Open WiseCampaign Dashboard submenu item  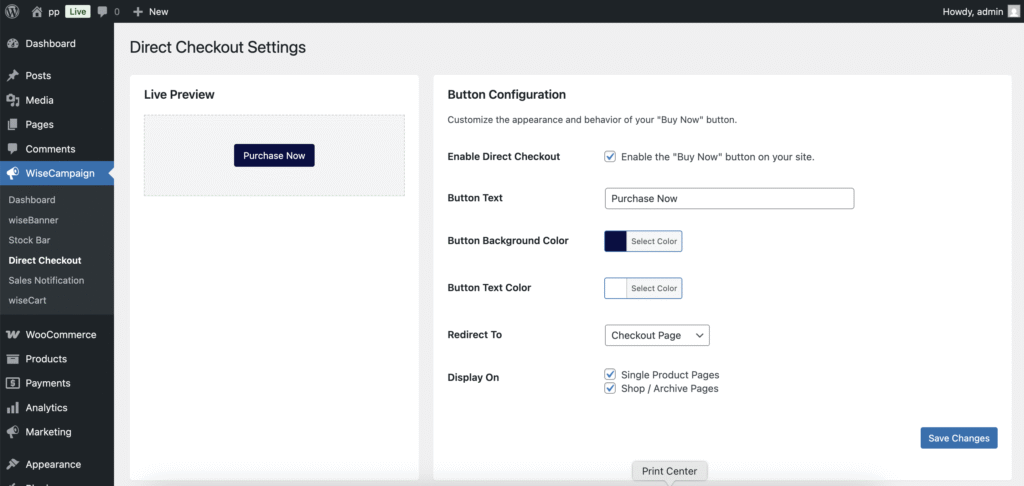pos(32,200)
